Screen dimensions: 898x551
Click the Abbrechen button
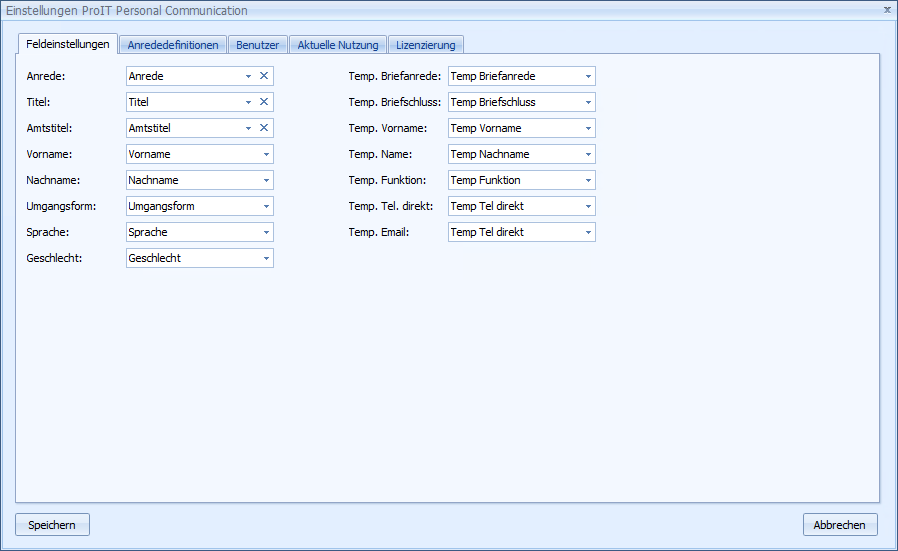pyautogui.click(x=840, y=525)
